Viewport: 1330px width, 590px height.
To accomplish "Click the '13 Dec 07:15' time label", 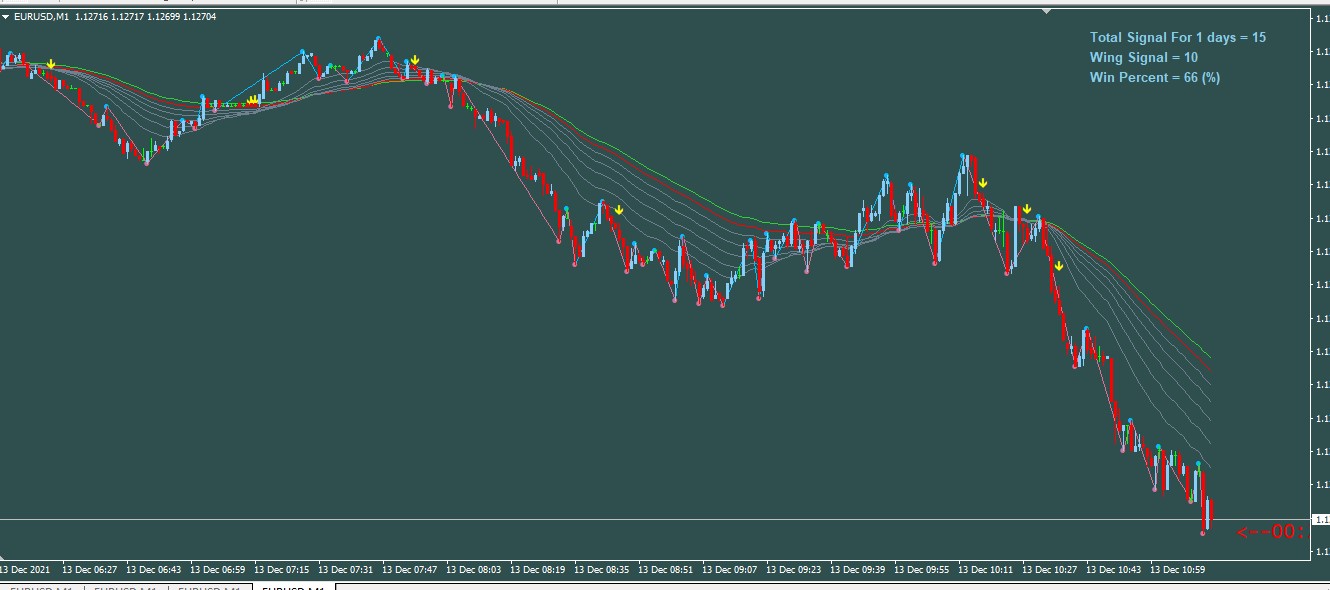I will pyautogui.click(x=281, y=570).
